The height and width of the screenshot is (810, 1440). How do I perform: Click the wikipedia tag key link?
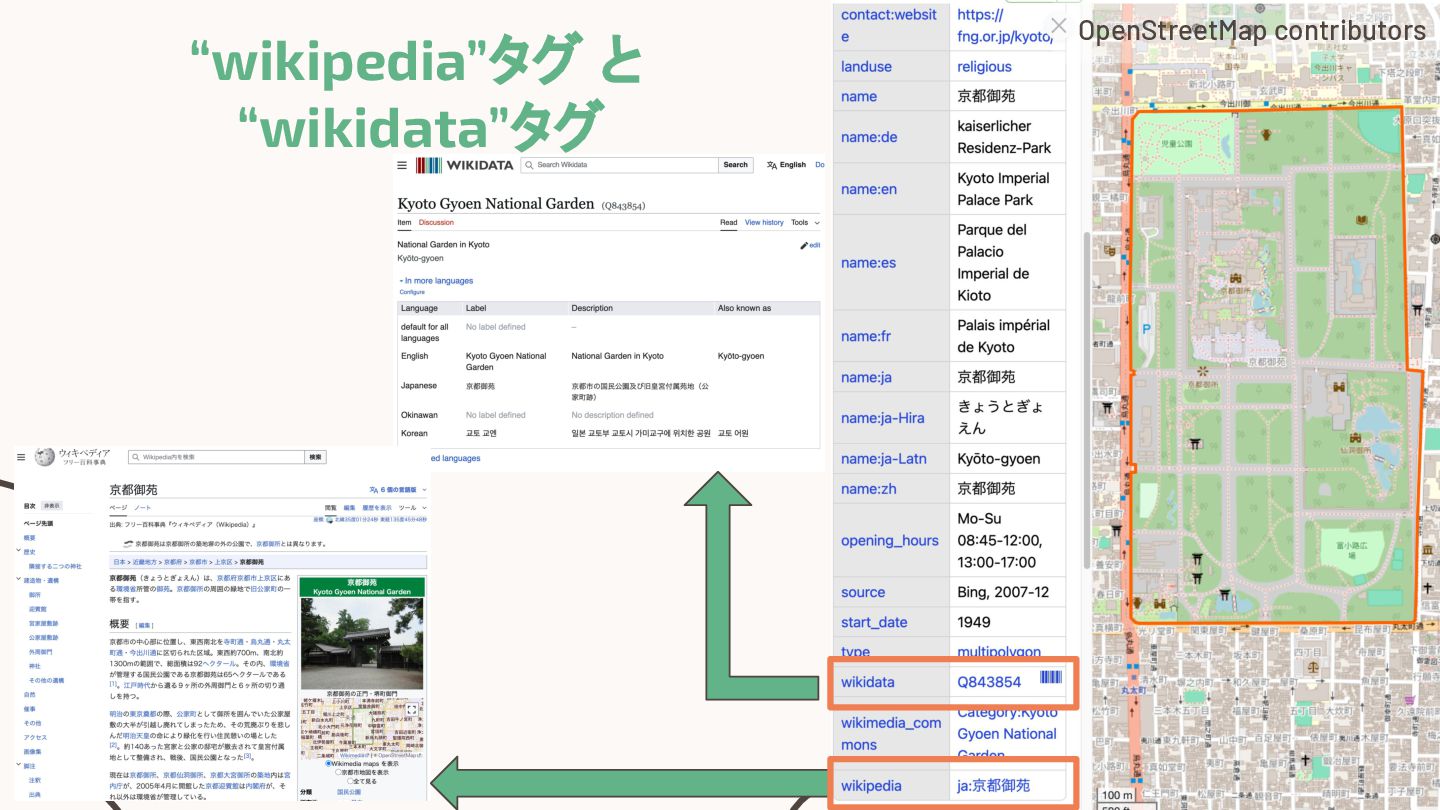pos(871,785)
